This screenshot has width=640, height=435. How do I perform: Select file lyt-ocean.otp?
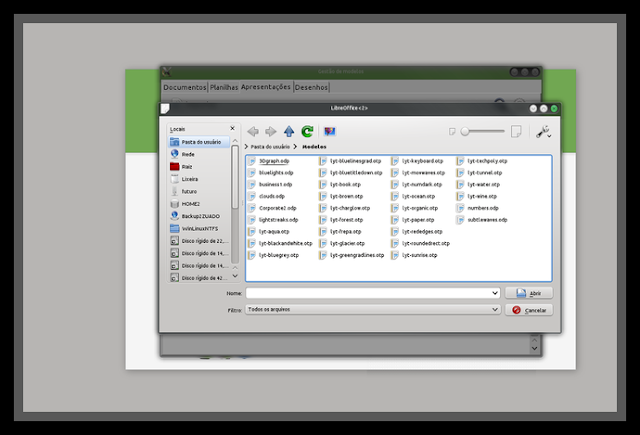coord(413,197)
